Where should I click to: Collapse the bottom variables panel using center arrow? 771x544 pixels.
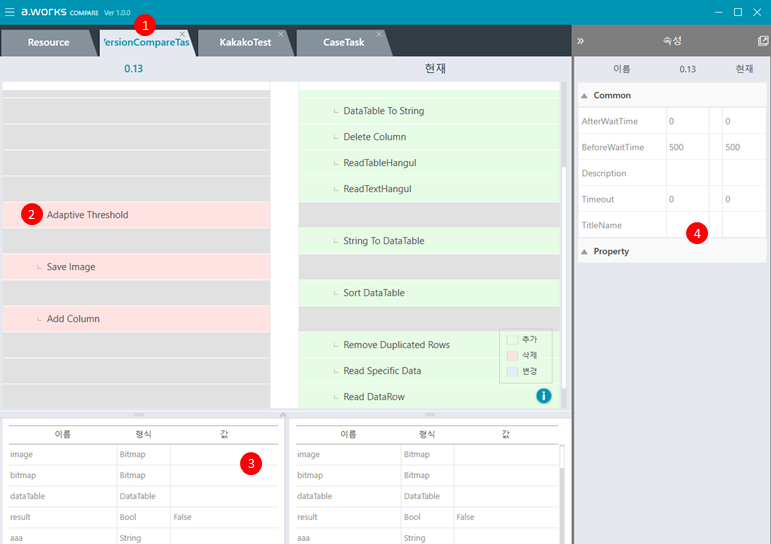284,413
